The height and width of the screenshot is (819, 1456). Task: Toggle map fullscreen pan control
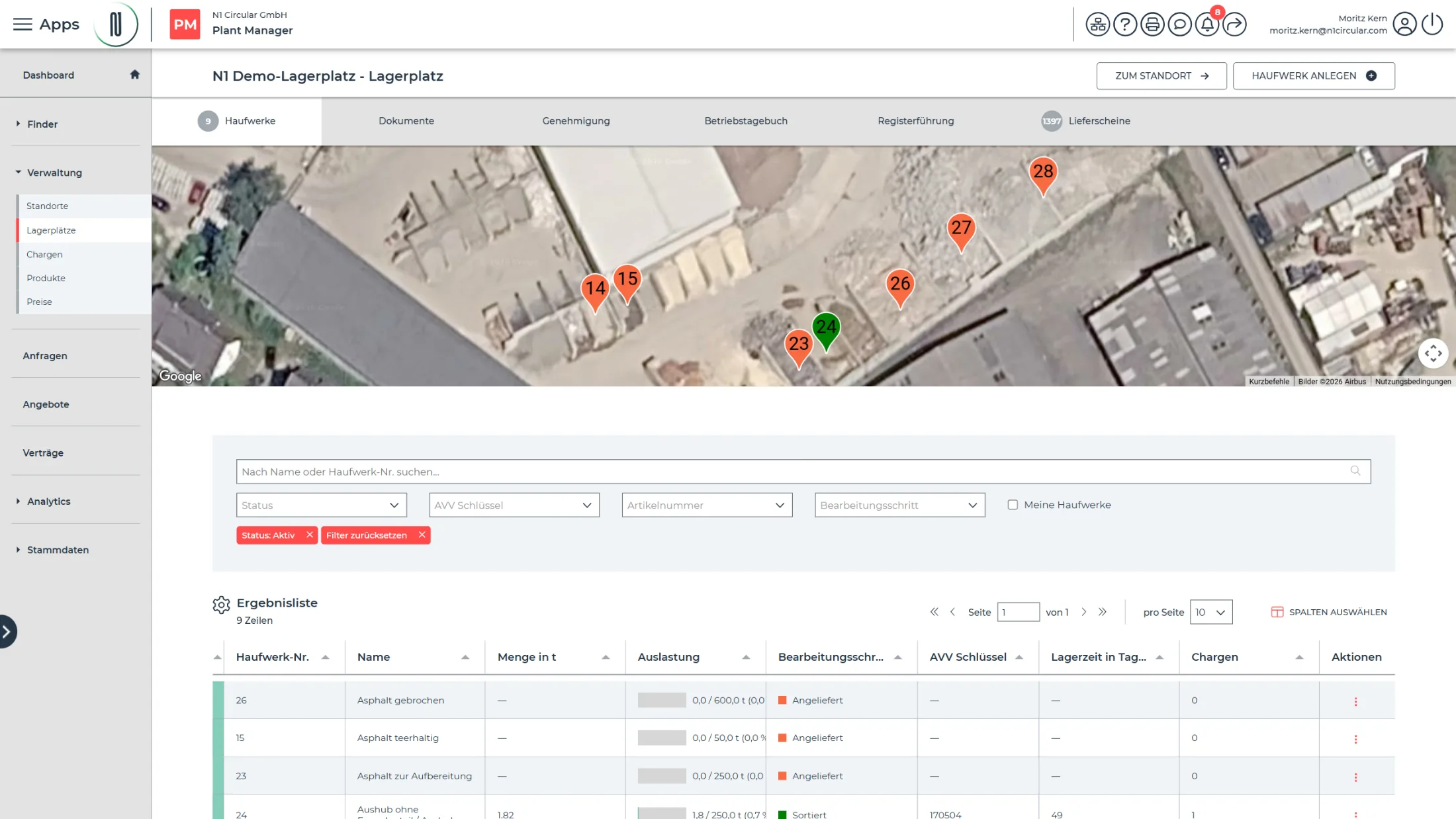[1433, 353]
